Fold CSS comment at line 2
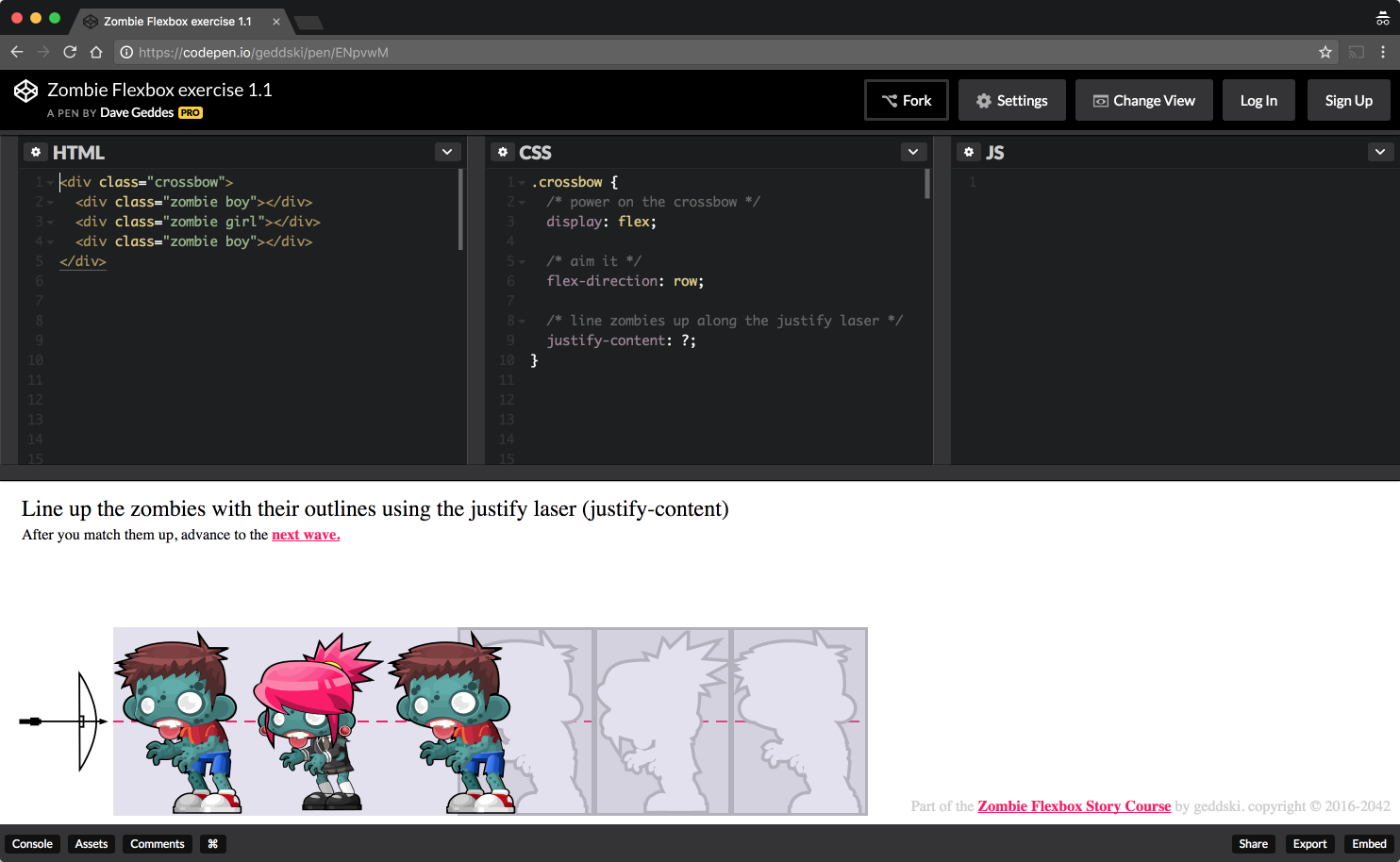This screenshot has width=1400, height=862. 522,203
